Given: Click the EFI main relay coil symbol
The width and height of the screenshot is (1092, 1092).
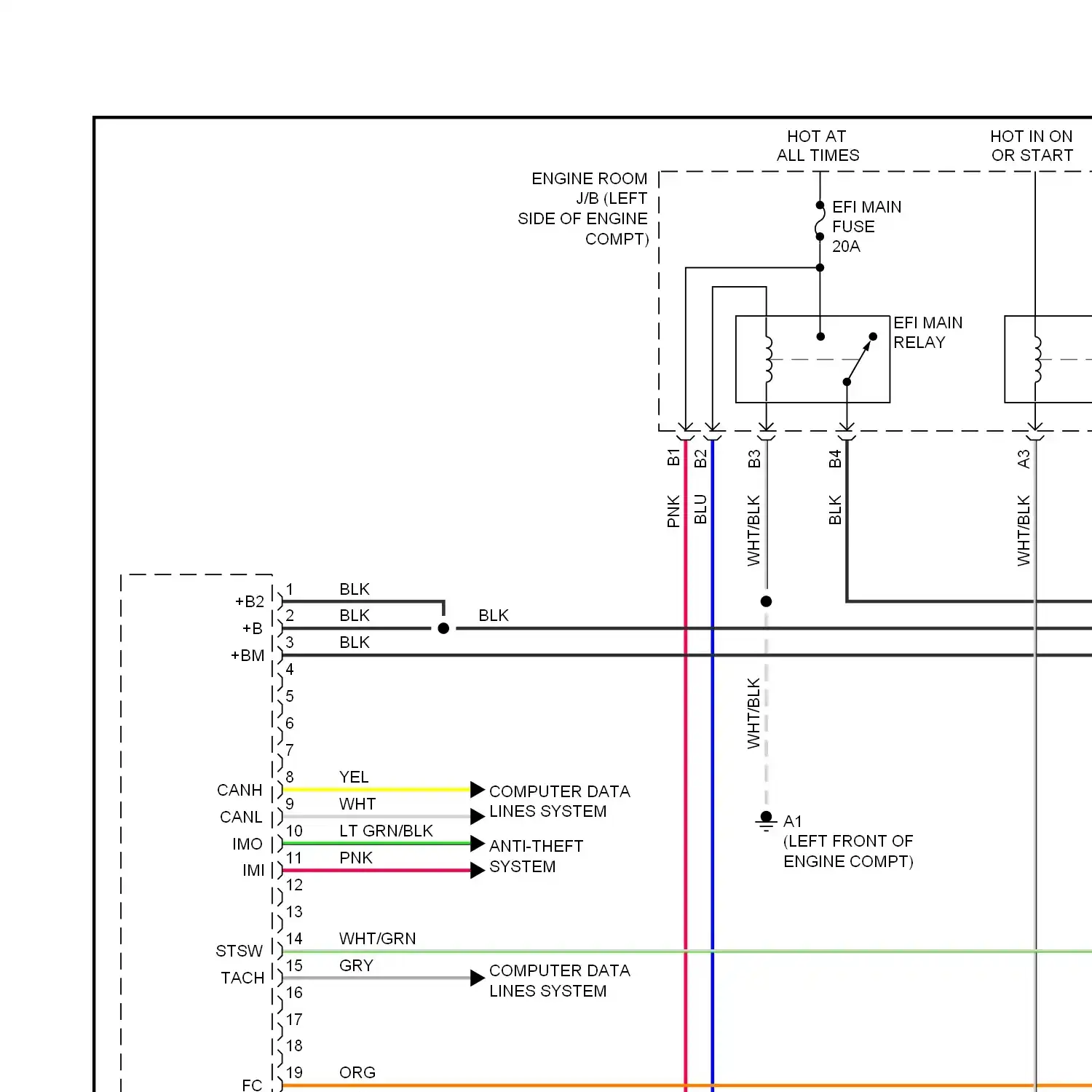Looking at the screenshot, I should (x=769, y=359).
